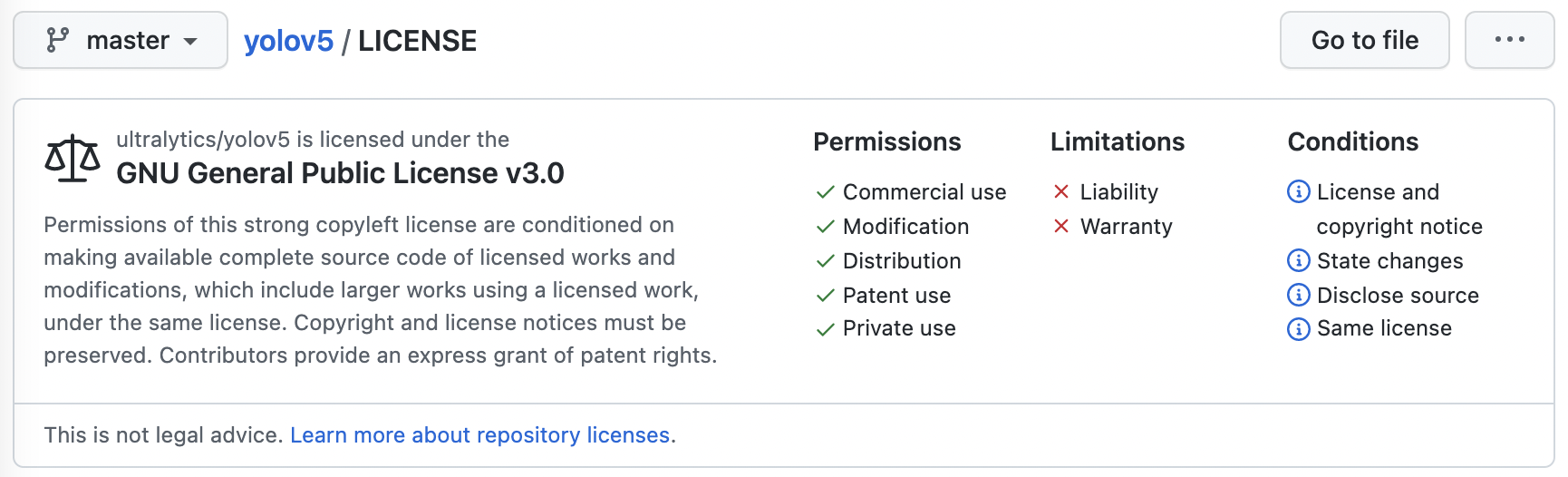
Task: Click the git branch icon
Action: 58,40
